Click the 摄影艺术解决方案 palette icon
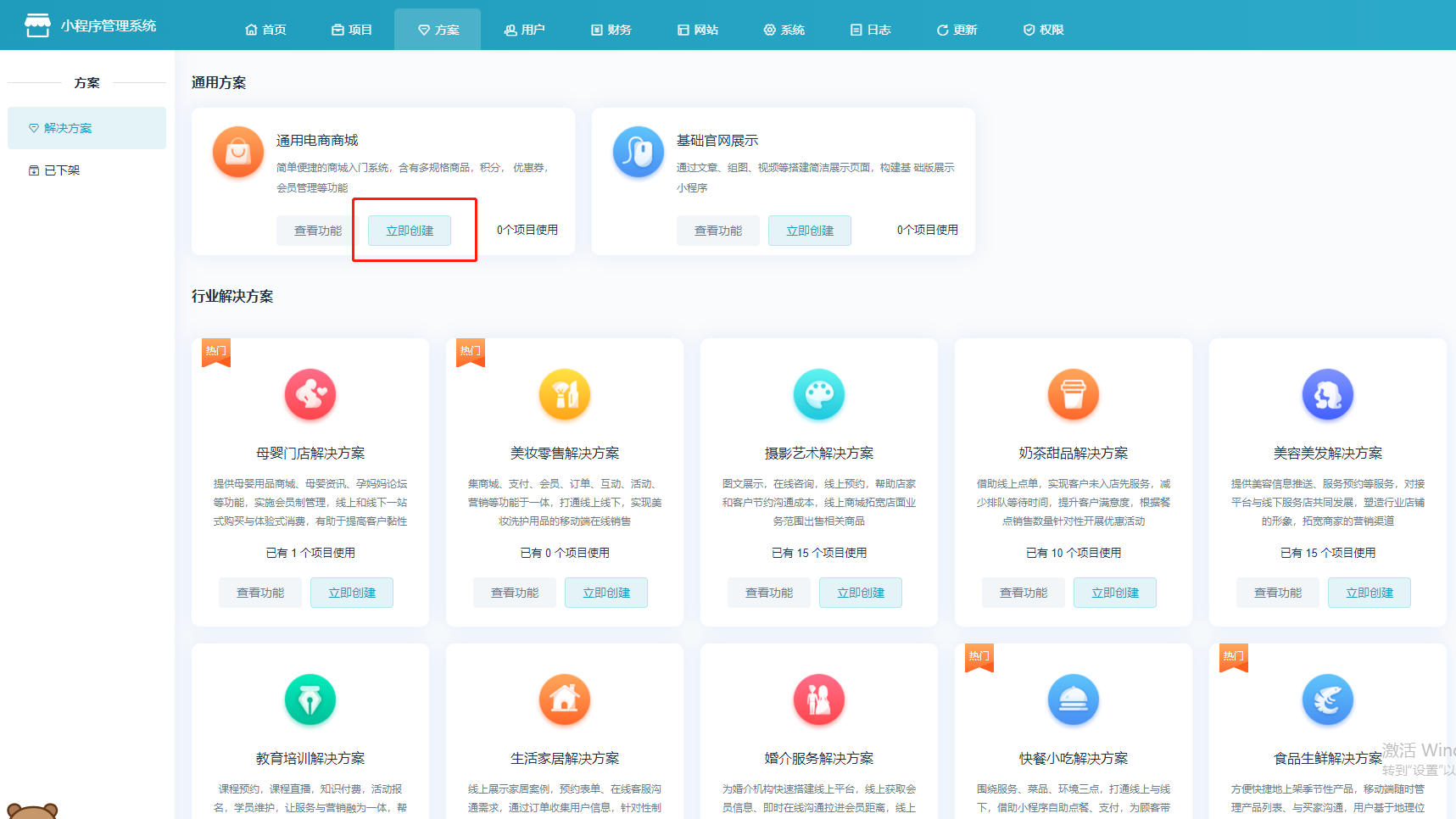The height and width of the screenshot is (819, 1456). coord(819,394)
